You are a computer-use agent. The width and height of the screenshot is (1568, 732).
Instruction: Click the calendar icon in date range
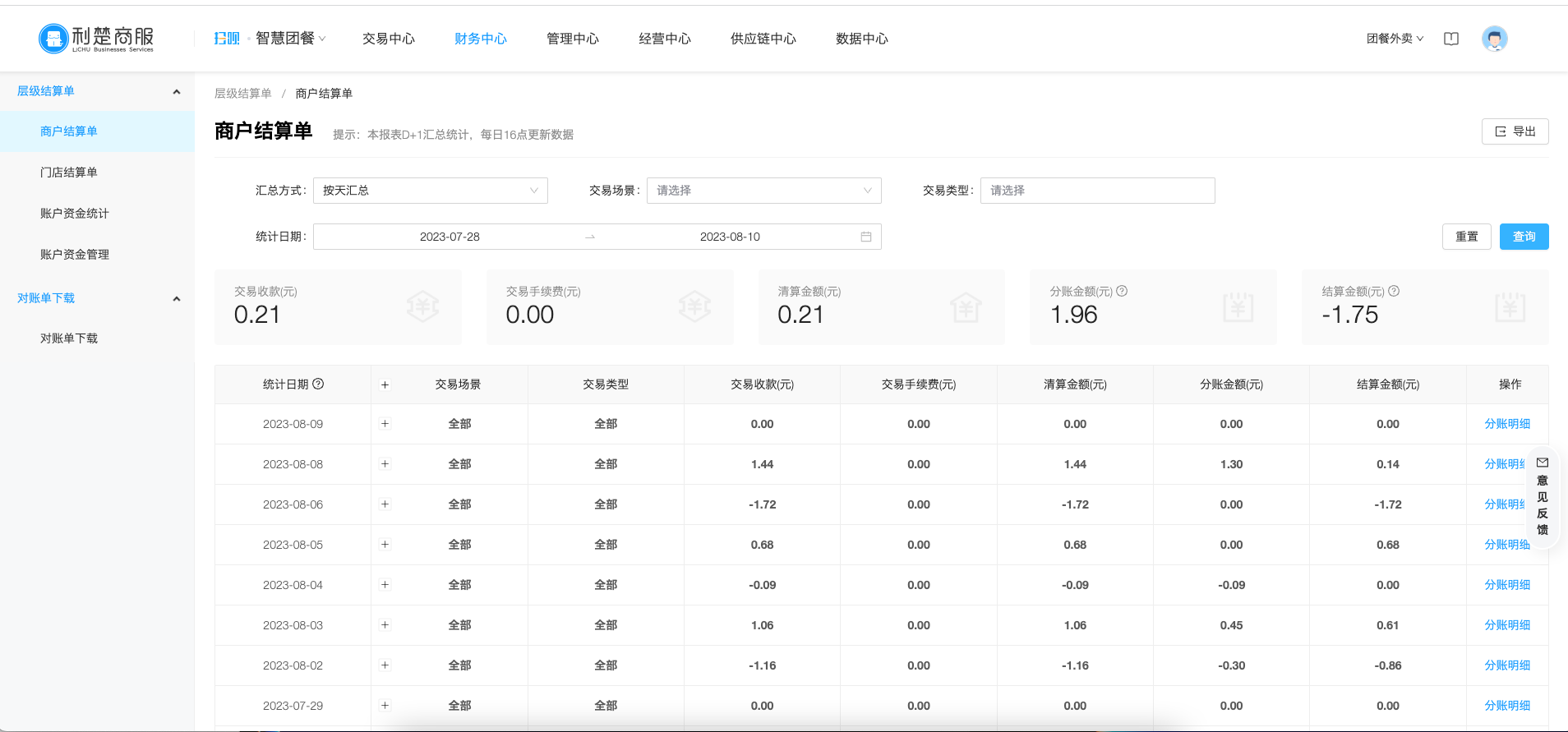pos(866,237)
